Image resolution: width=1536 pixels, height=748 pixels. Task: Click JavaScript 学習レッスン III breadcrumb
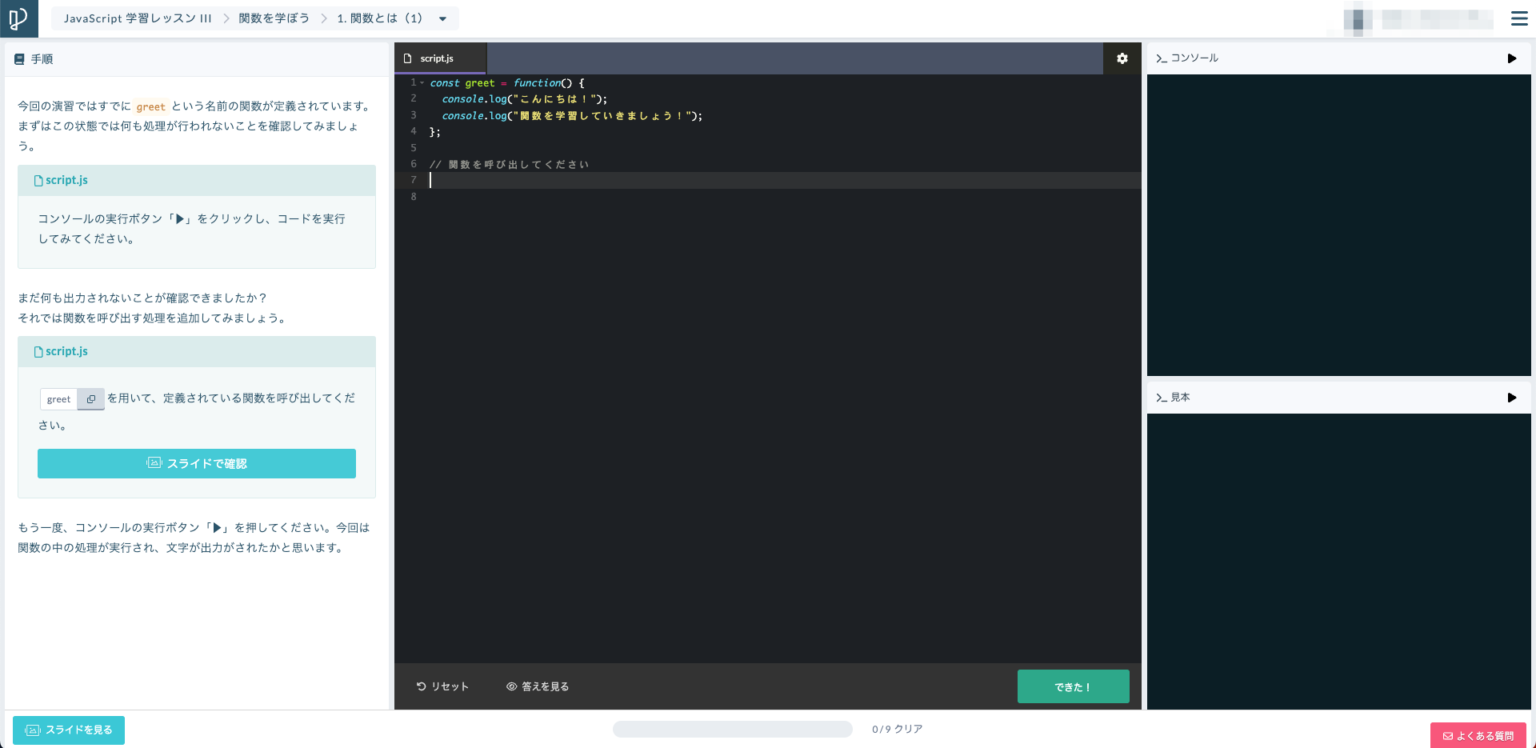click(137, 18)
